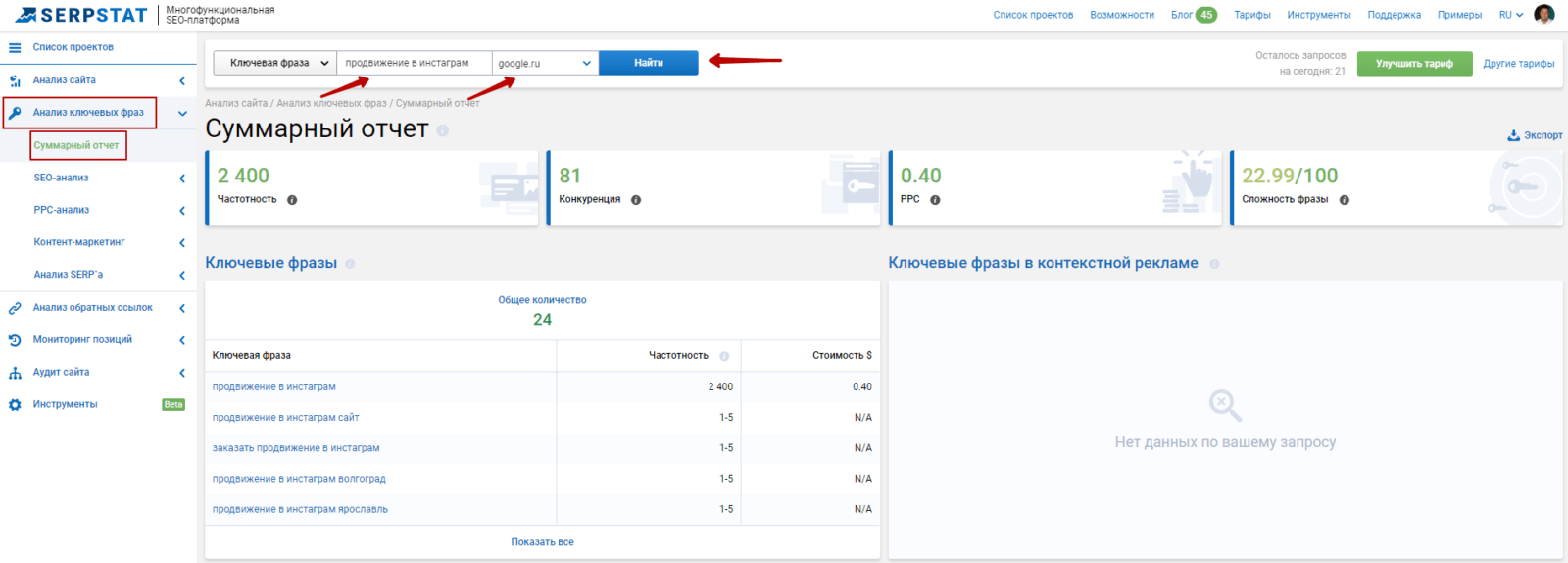Click the Serpstat logo
The image size is (1568, 563).
(x=82, y=15)
